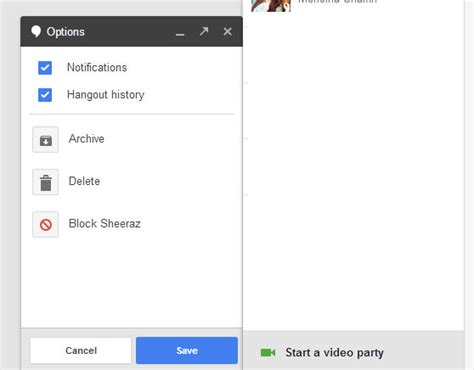
Task: Pop out the Options window with the arrow
Action: coord(204,31)
